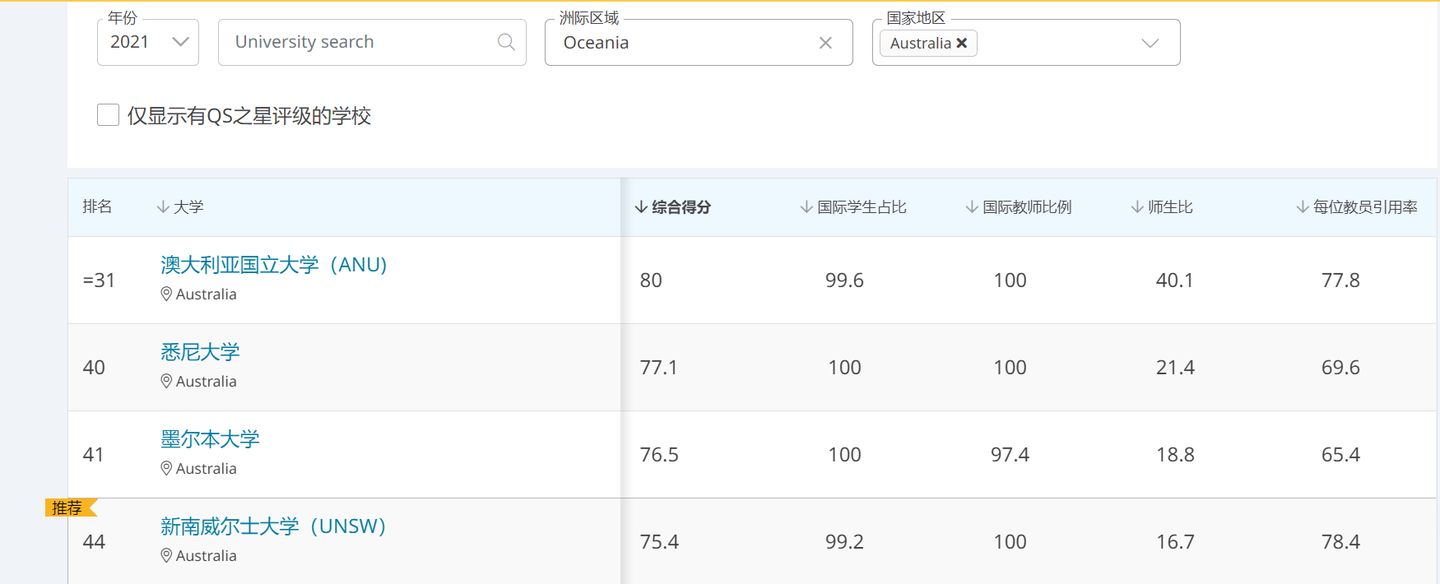Sort by 国际教师比例 column
The image size is (1440, 584).
1018,207
